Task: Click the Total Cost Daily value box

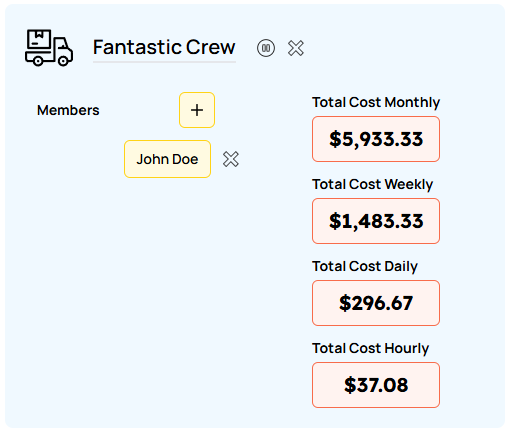Action: (x=376, y=303)
